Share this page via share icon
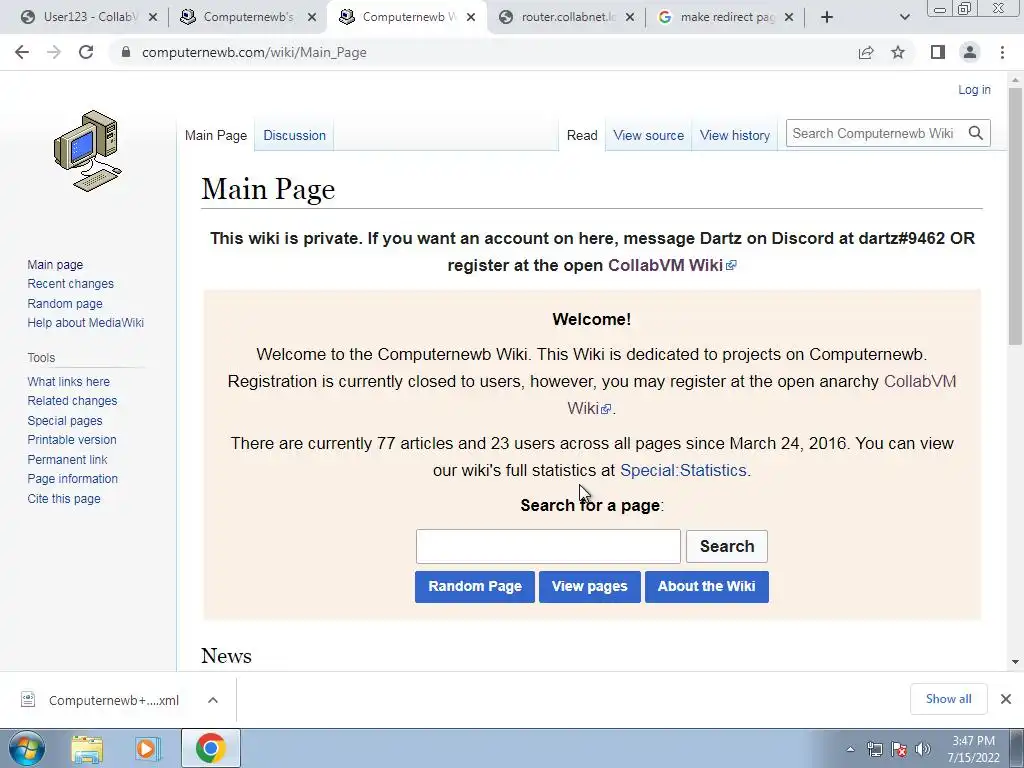 866,52
